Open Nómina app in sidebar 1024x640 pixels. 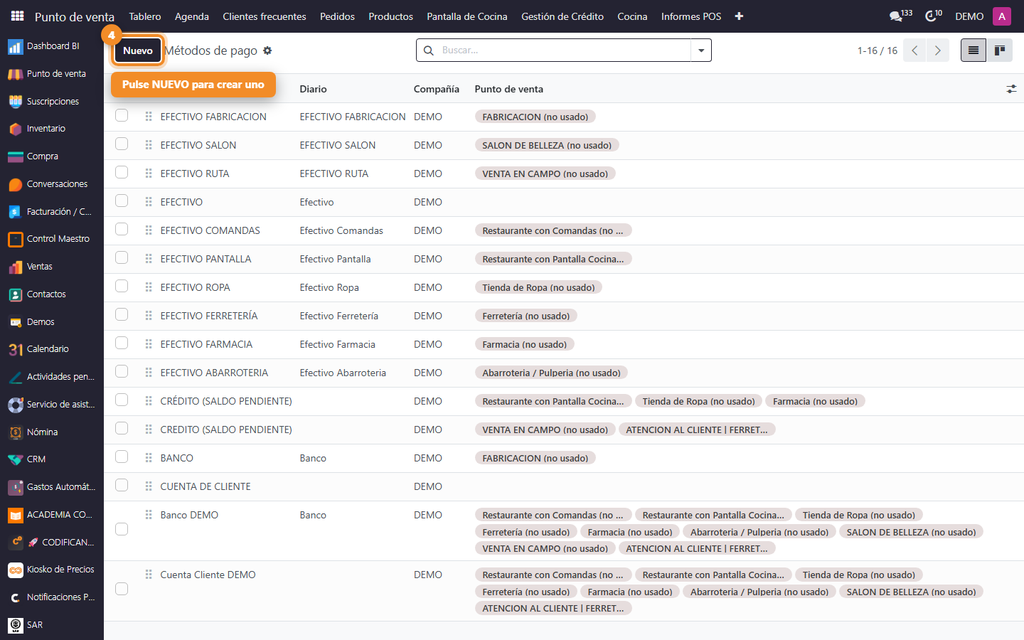coord(52,432)
